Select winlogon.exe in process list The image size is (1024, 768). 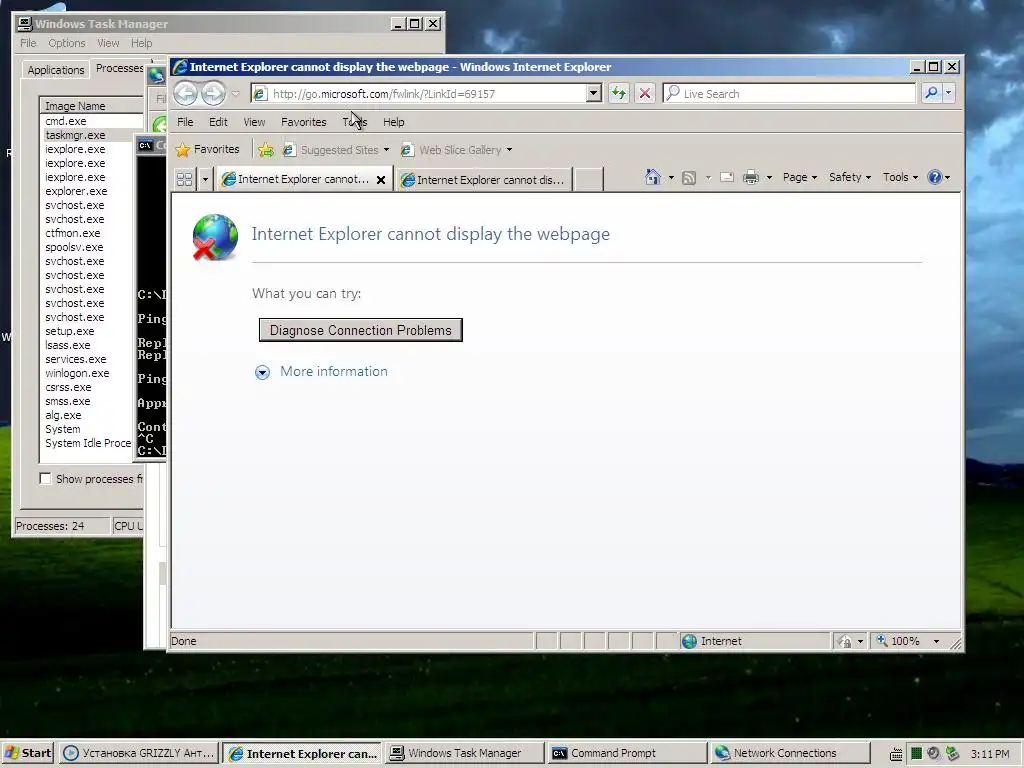point(77,374)
